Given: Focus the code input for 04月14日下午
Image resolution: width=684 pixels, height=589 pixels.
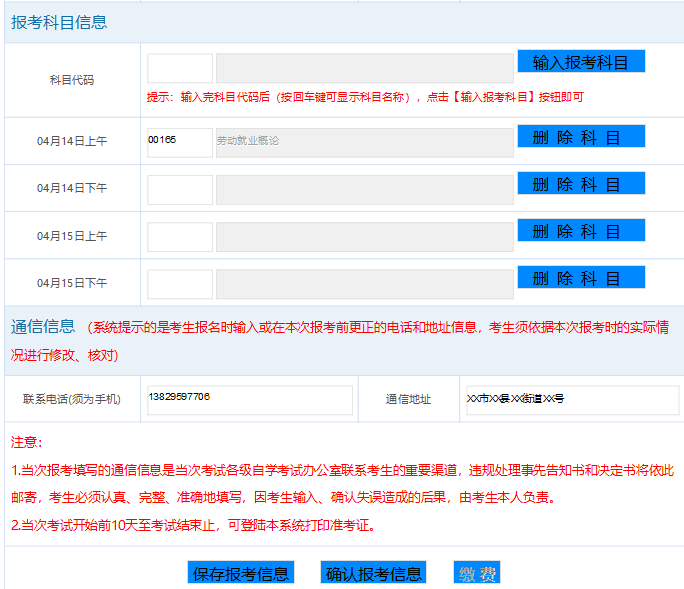Looking at the screenshot, I should 180,190.
